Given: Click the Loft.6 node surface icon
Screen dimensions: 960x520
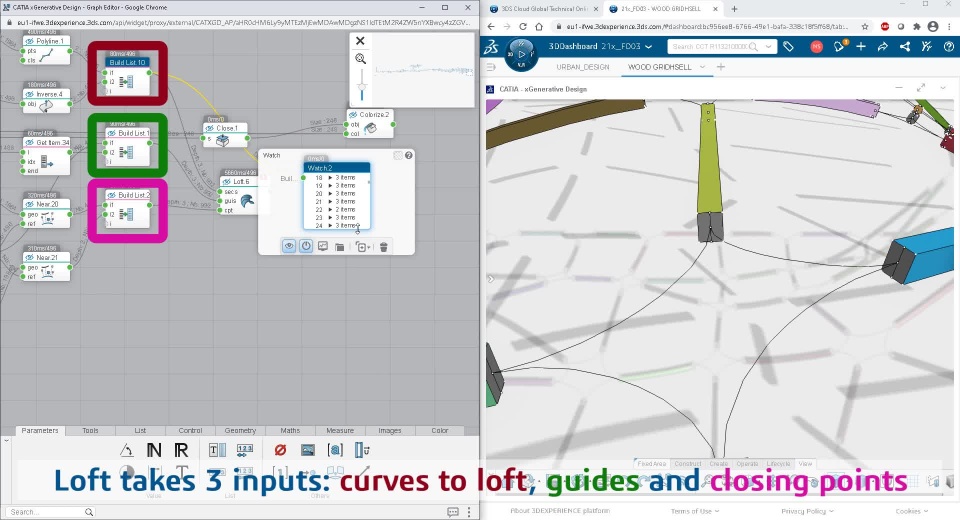Looking at the screenshot, I should 247,200.
